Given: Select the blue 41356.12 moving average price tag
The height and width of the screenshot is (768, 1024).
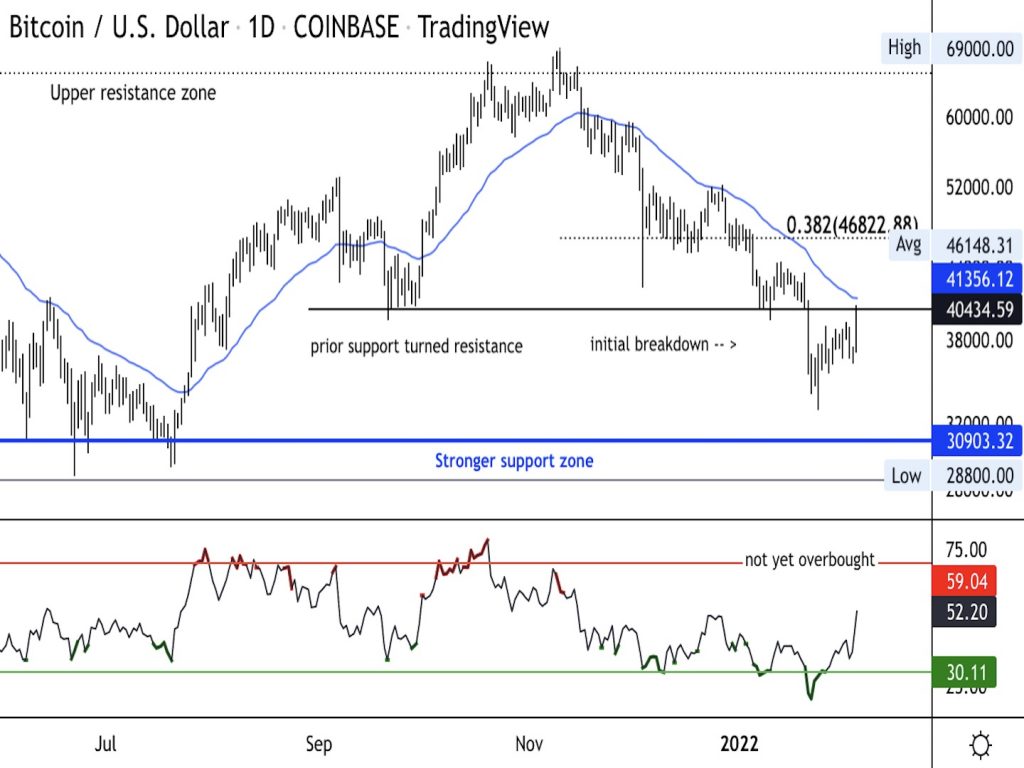Looking at the screenshot, I should 977,278.
